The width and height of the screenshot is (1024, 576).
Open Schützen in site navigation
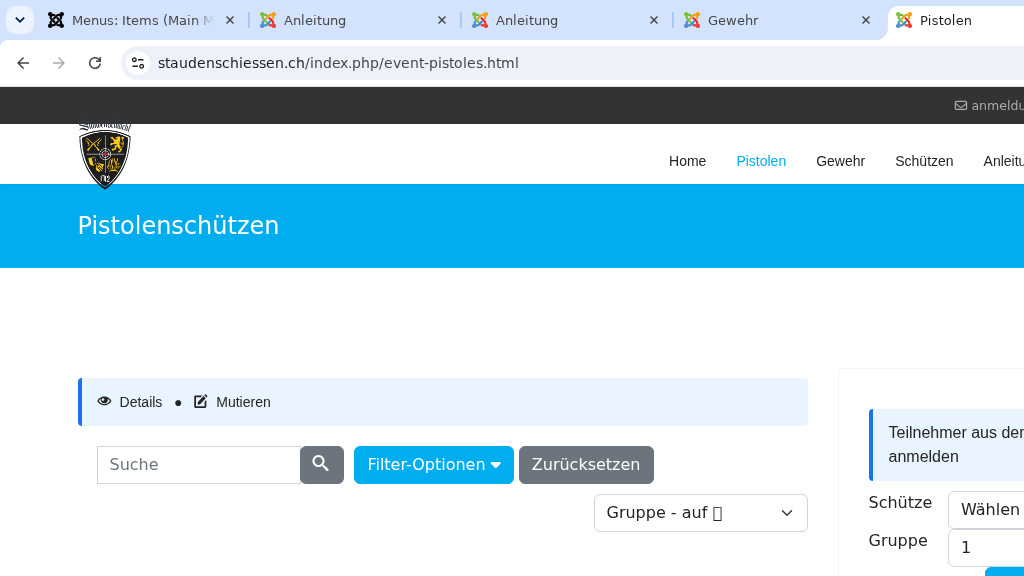coord(924,161)
